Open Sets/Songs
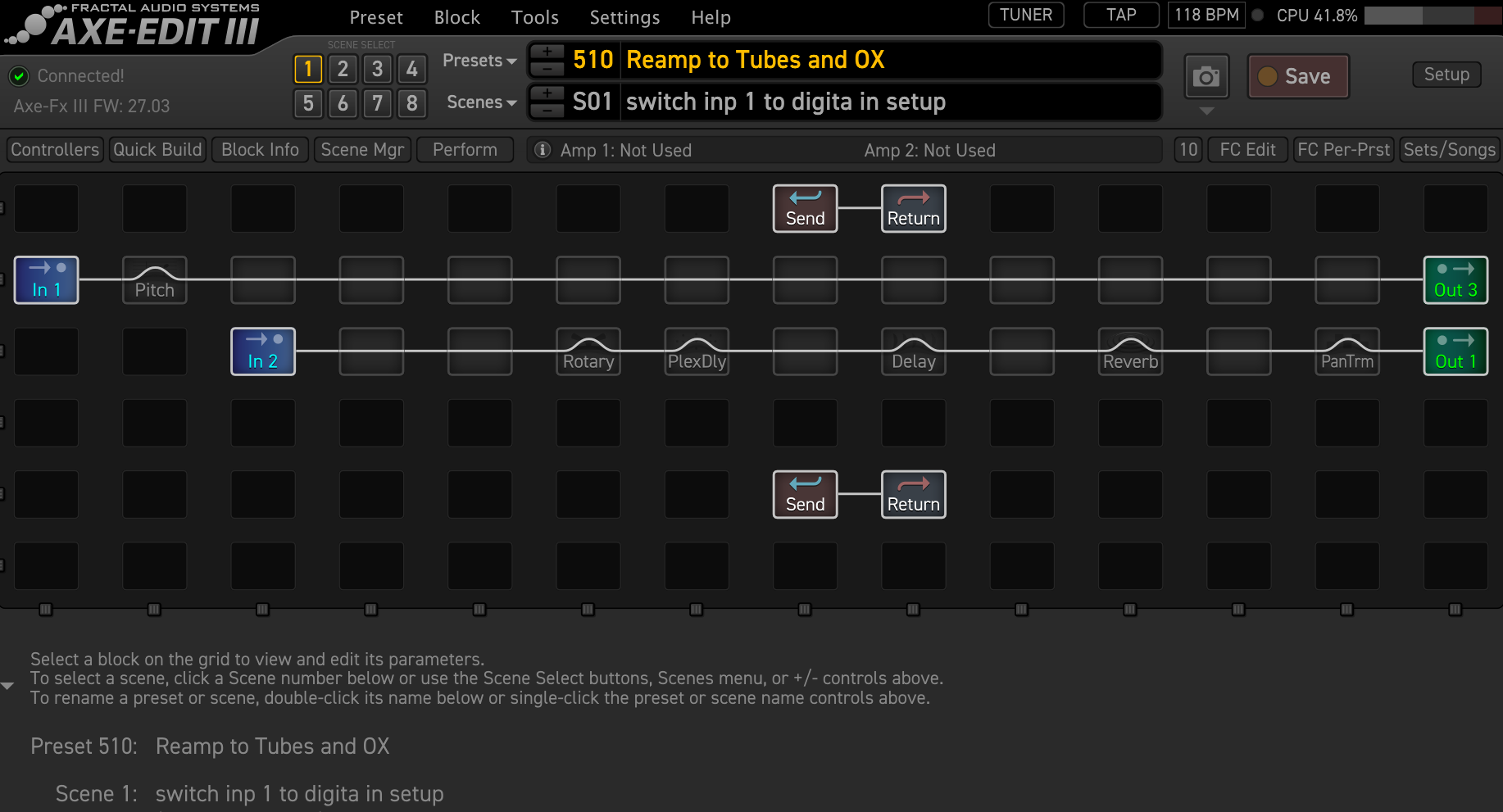 (x=1449, y=150)
